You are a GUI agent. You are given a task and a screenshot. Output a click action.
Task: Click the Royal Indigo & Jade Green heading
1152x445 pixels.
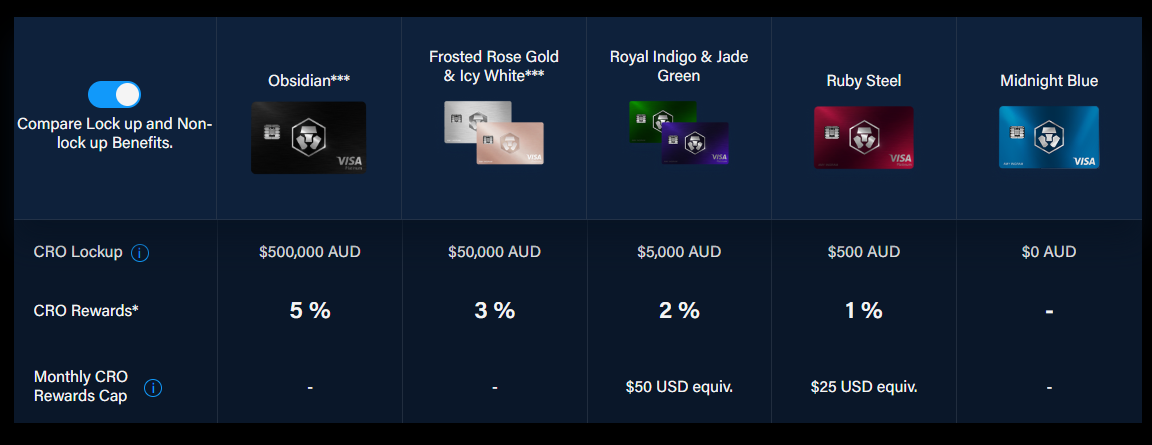[x=679, y=66]
